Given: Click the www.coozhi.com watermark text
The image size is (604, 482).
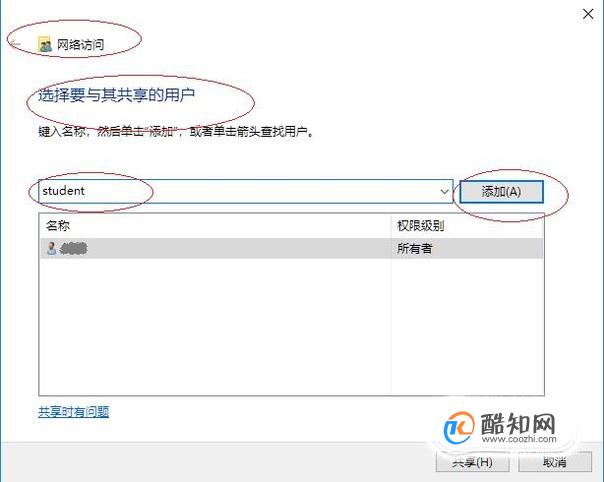Looking at the screenshot, I should [x=519, y=438].
